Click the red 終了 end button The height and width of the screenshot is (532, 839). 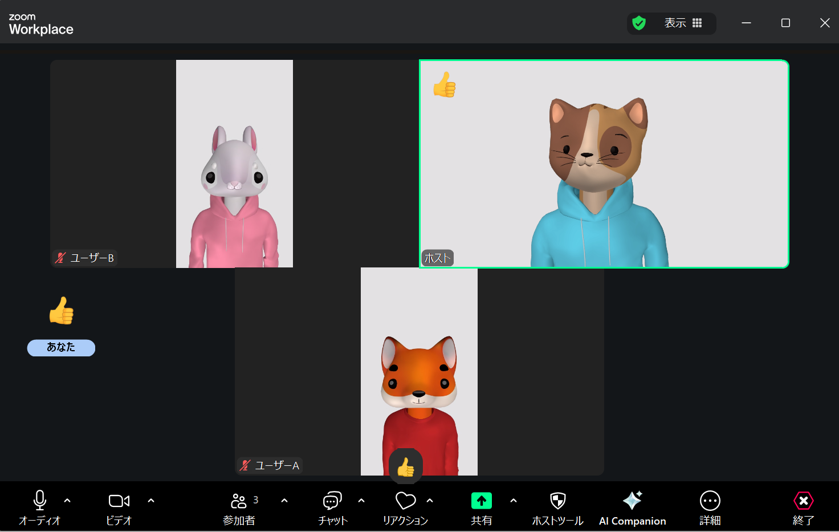(803, 501)
